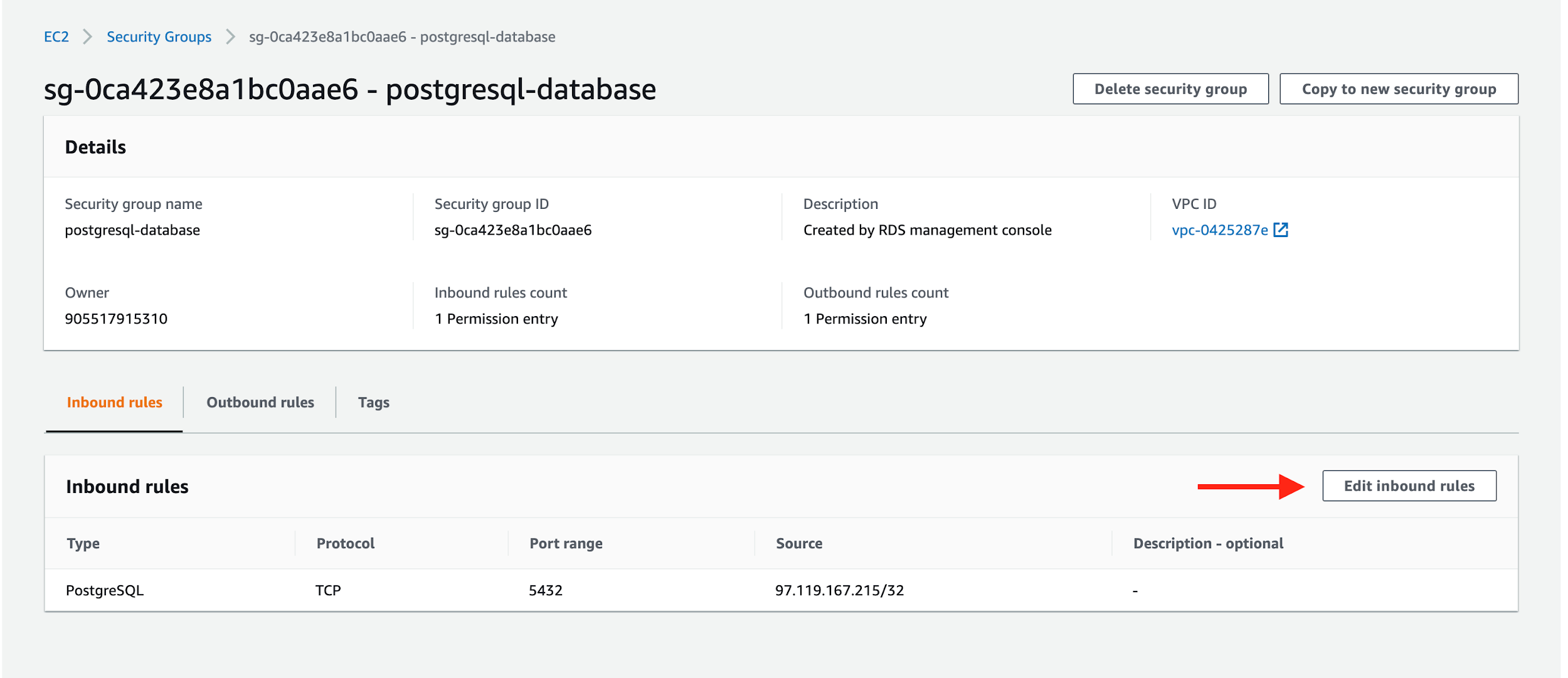The width and height of the screenshot is (1568, 678).
Task: Click the Type column header
Action: (83, 543)
